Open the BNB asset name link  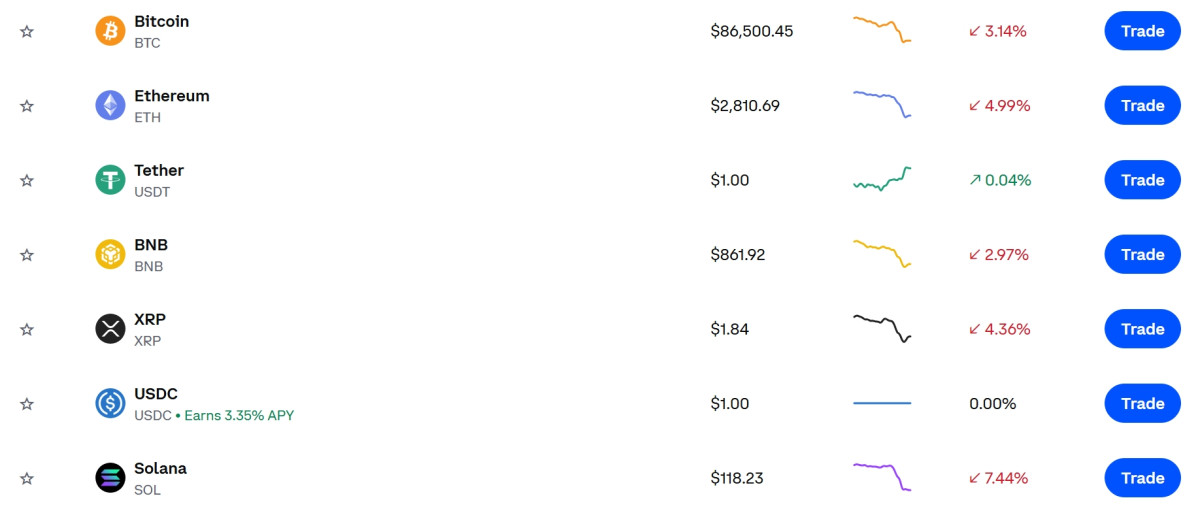(151, 245)
